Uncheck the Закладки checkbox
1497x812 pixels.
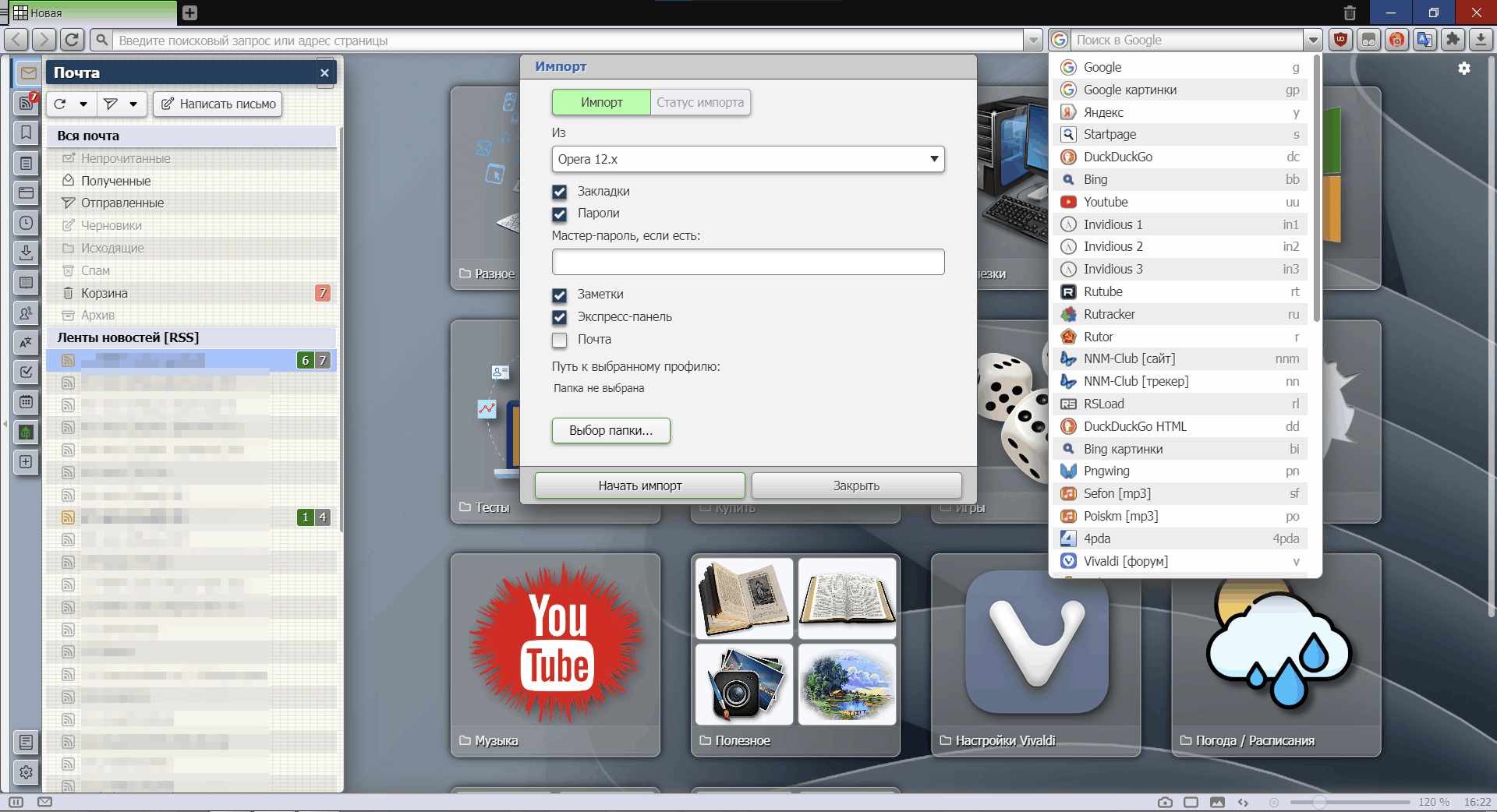(559, 192)
